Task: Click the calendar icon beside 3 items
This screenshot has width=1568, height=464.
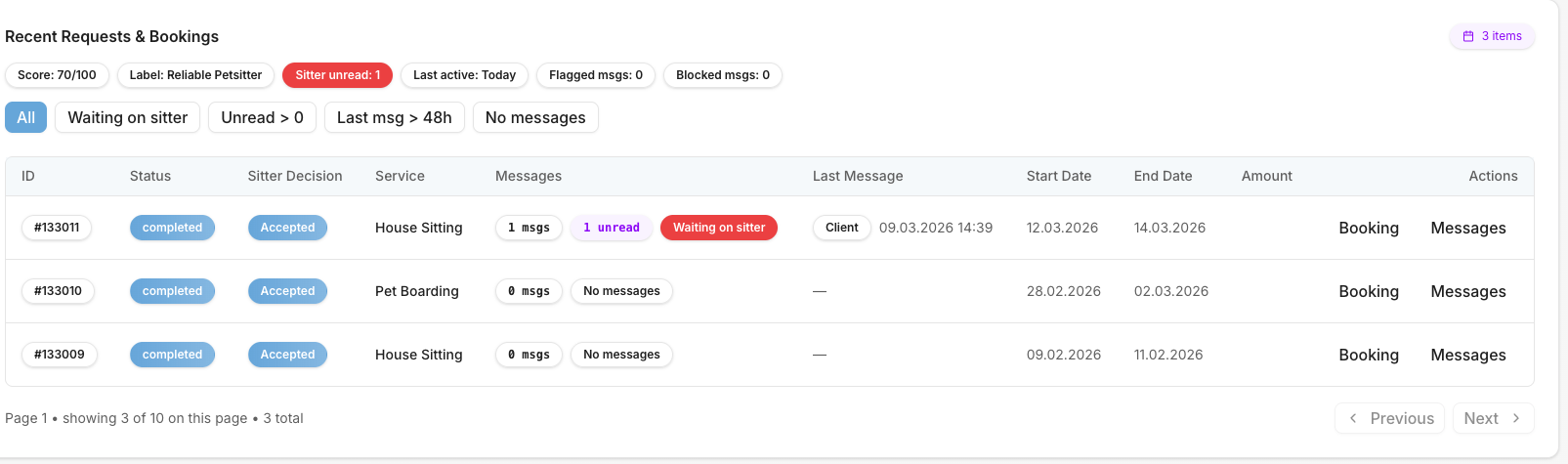Action: tap(1467, 36)
